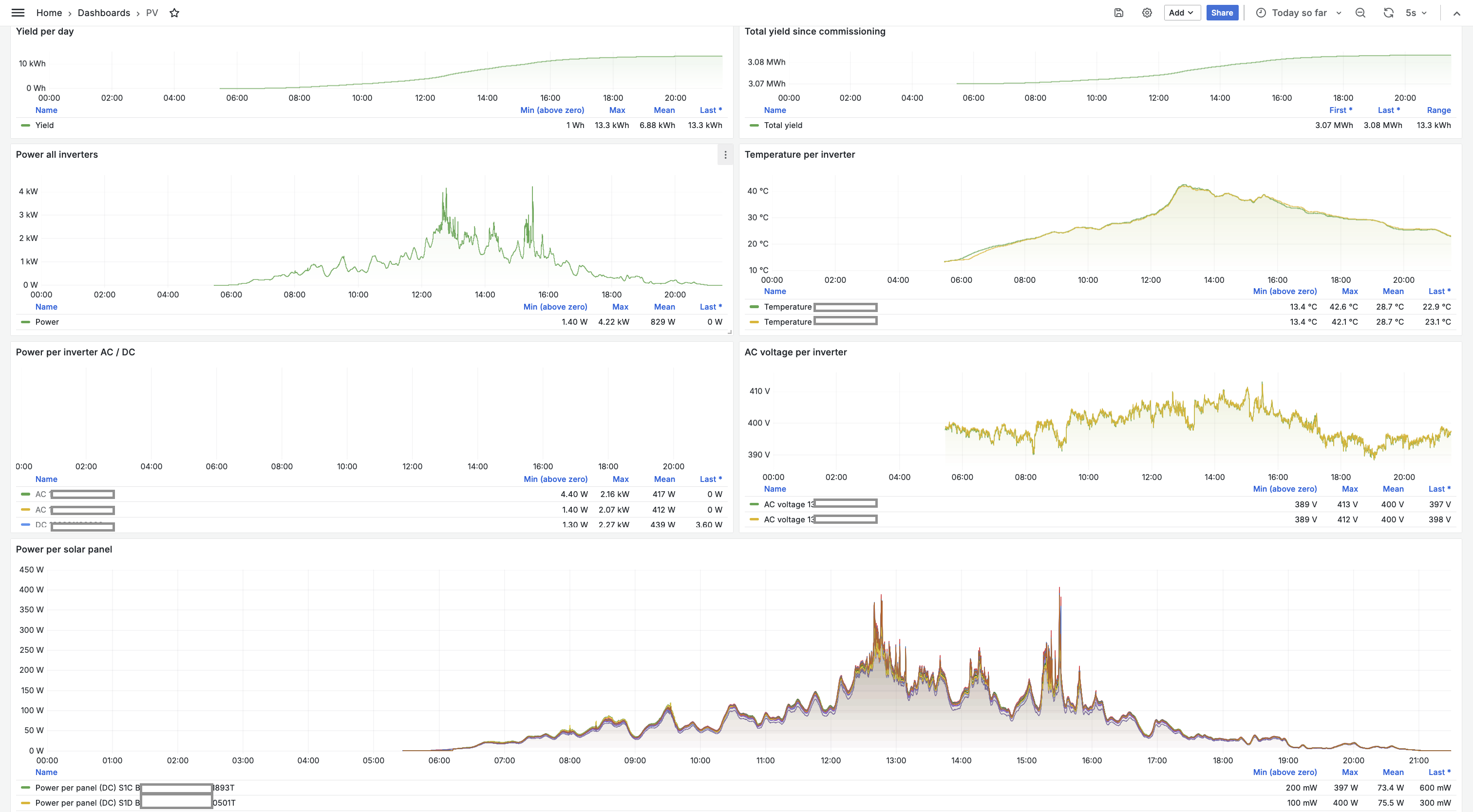This screenshot has height=812, width=1473.
Task: Collapse the top toolbar with the chevron
Action: [x=1456, y=13]
